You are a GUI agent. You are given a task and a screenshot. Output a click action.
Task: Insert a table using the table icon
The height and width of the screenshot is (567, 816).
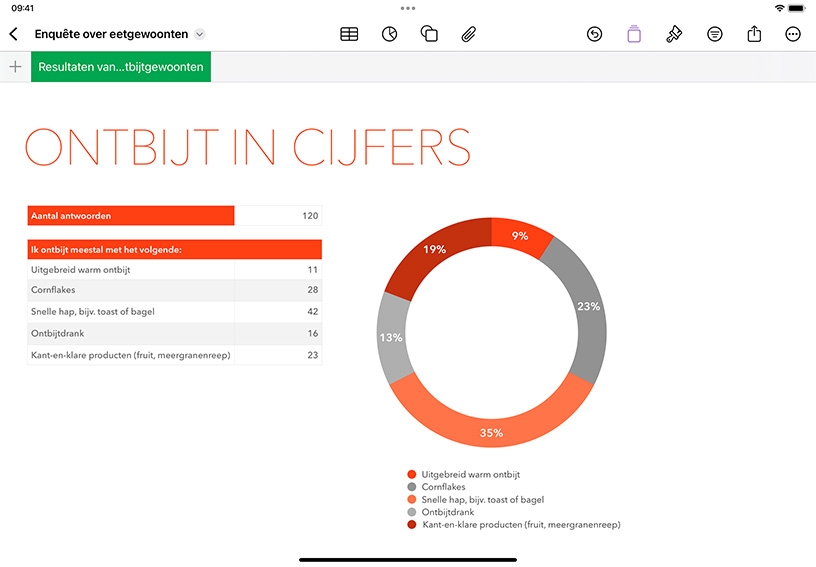point(349,34)
